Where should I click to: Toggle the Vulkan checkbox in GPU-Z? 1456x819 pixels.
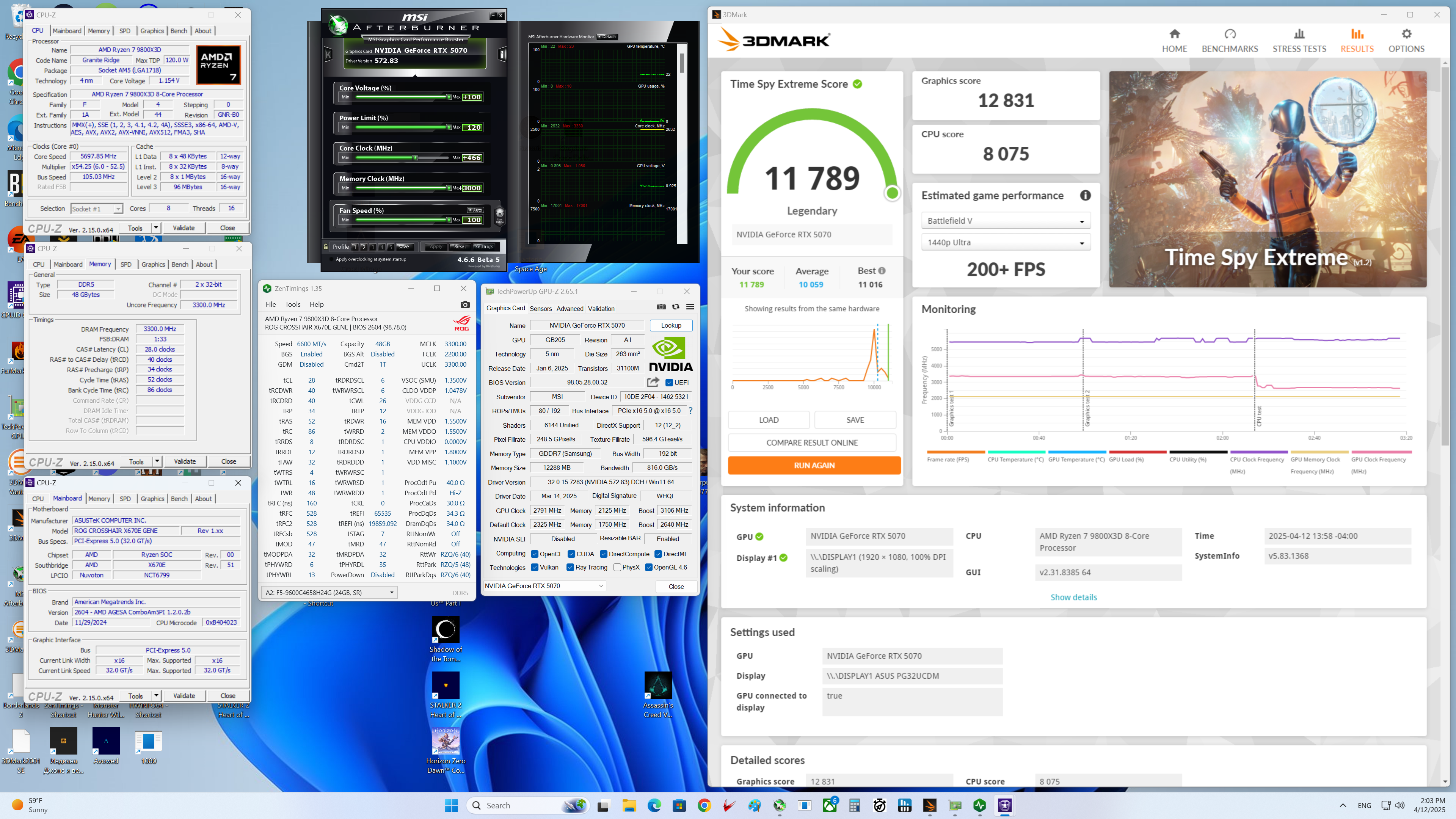click(534, 568)
